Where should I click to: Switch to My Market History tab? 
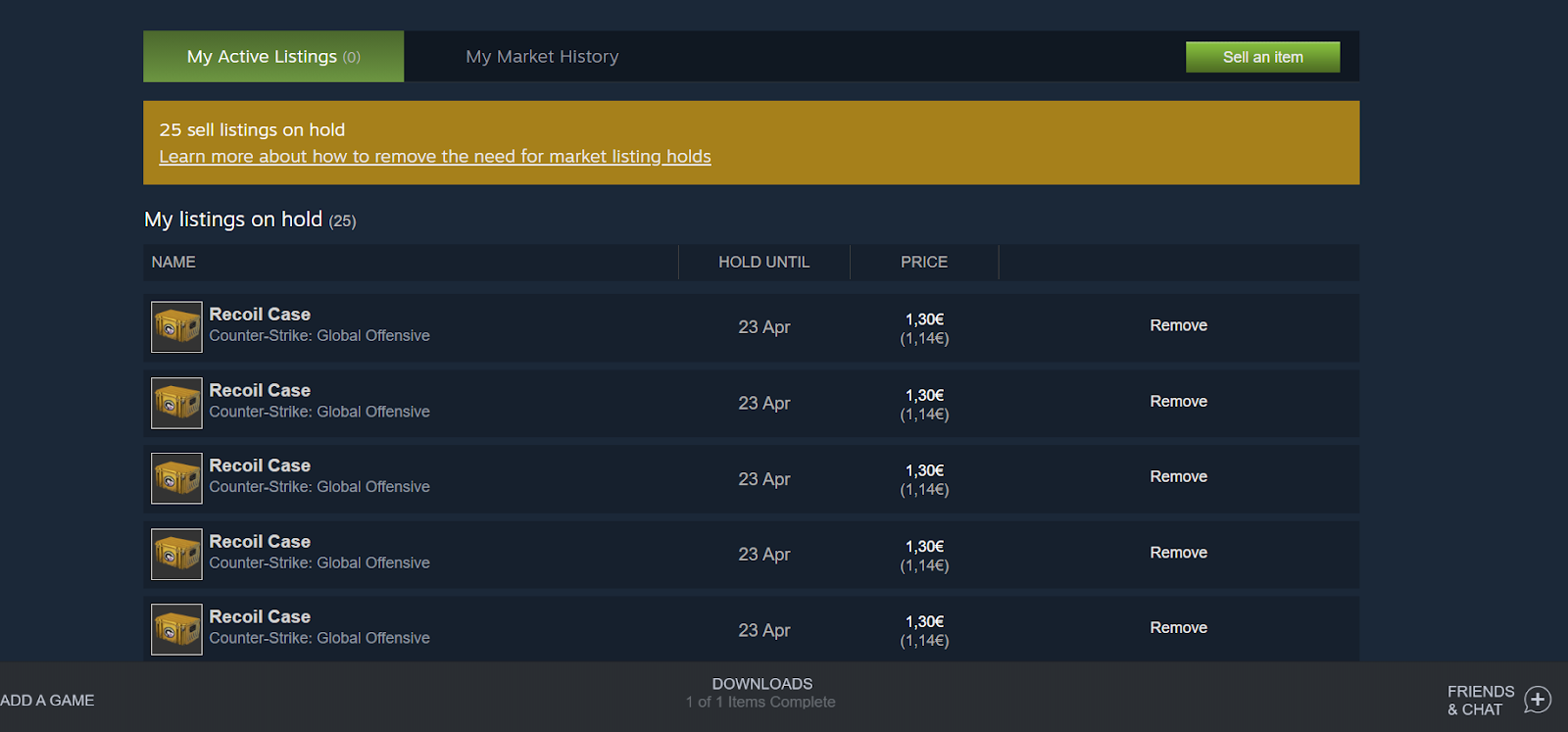(x=542, y=57)
